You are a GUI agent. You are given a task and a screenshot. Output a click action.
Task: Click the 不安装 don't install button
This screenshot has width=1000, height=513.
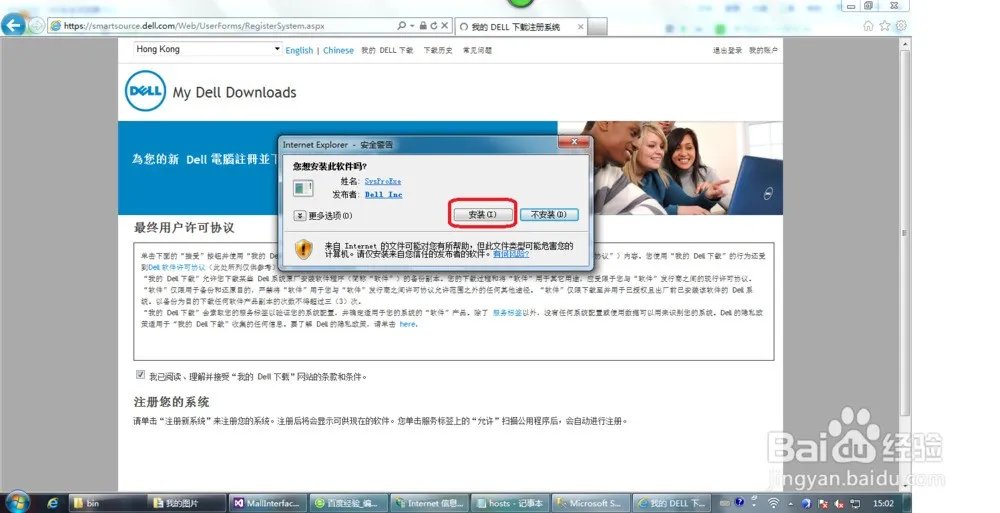(548, 214)
